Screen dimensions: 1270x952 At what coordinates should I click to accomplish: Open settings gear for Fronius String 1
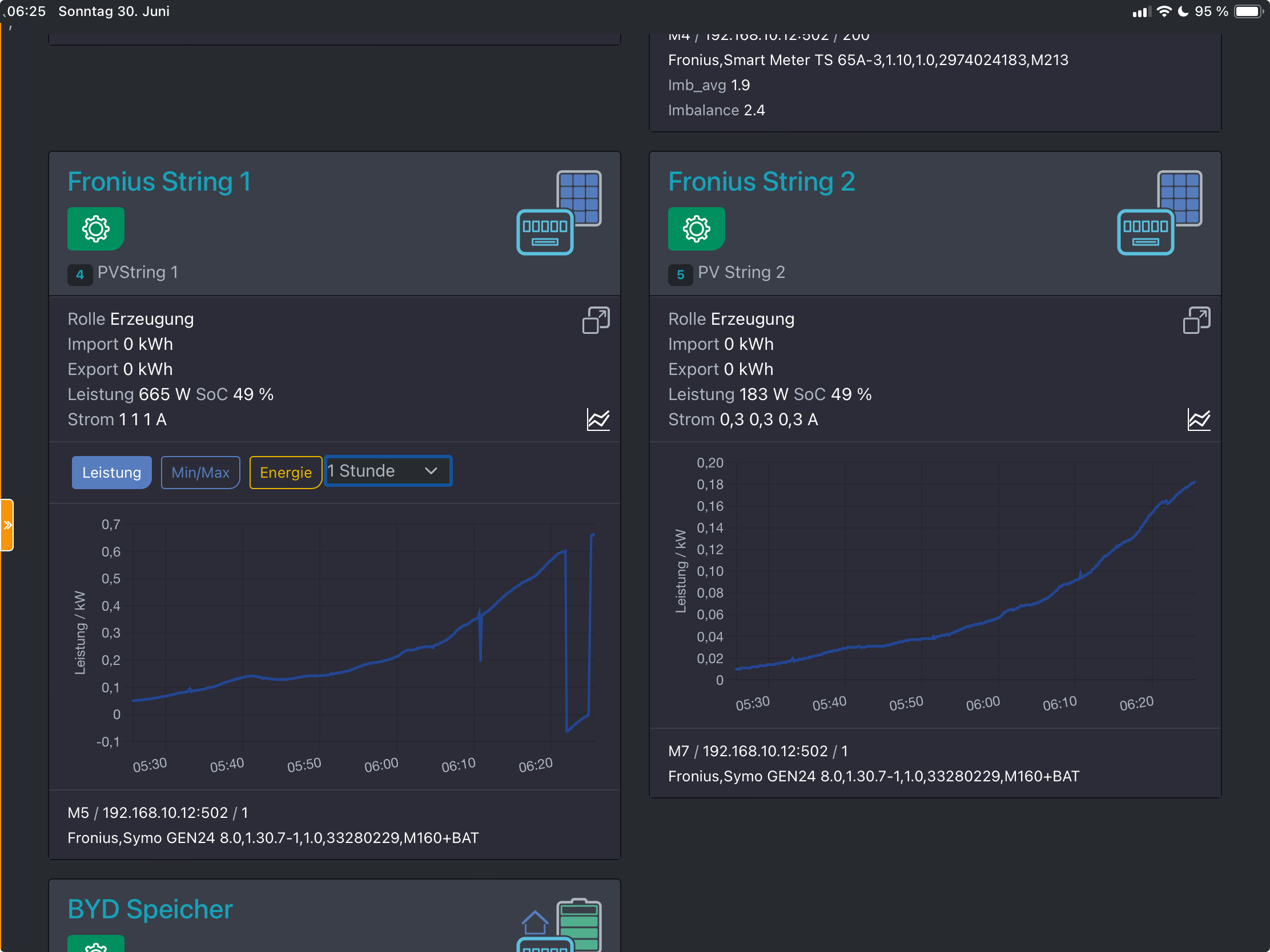click(x=96, y=228)
